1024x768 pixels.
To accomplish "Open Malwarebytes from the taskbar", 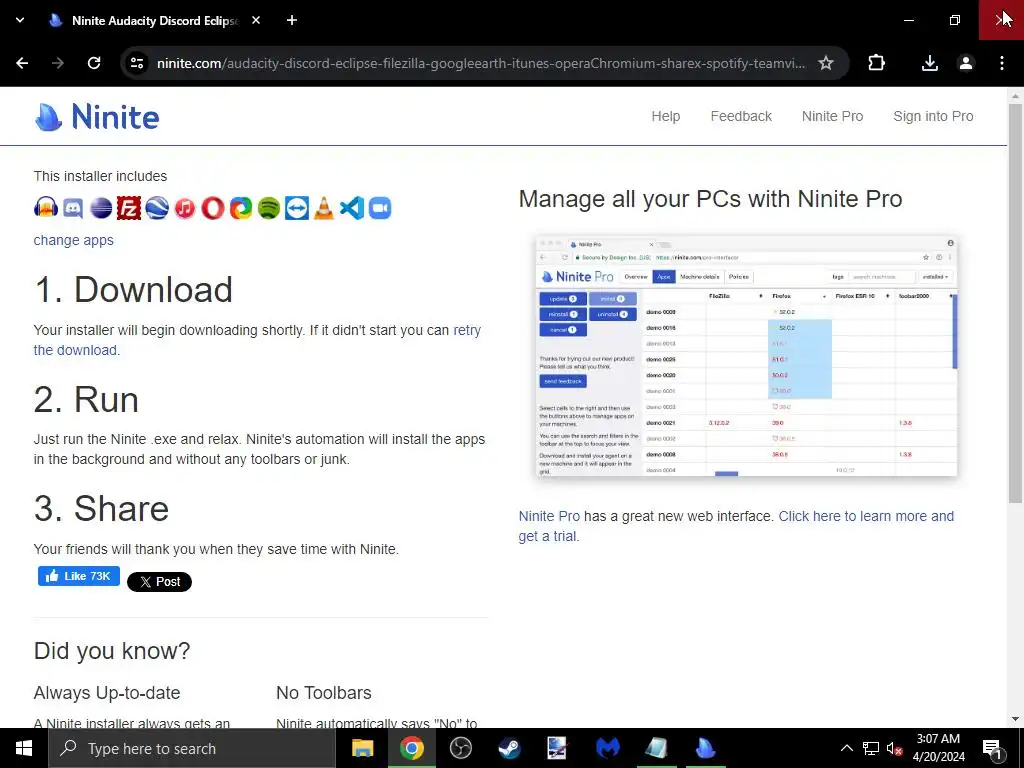I will coord(607,748).
